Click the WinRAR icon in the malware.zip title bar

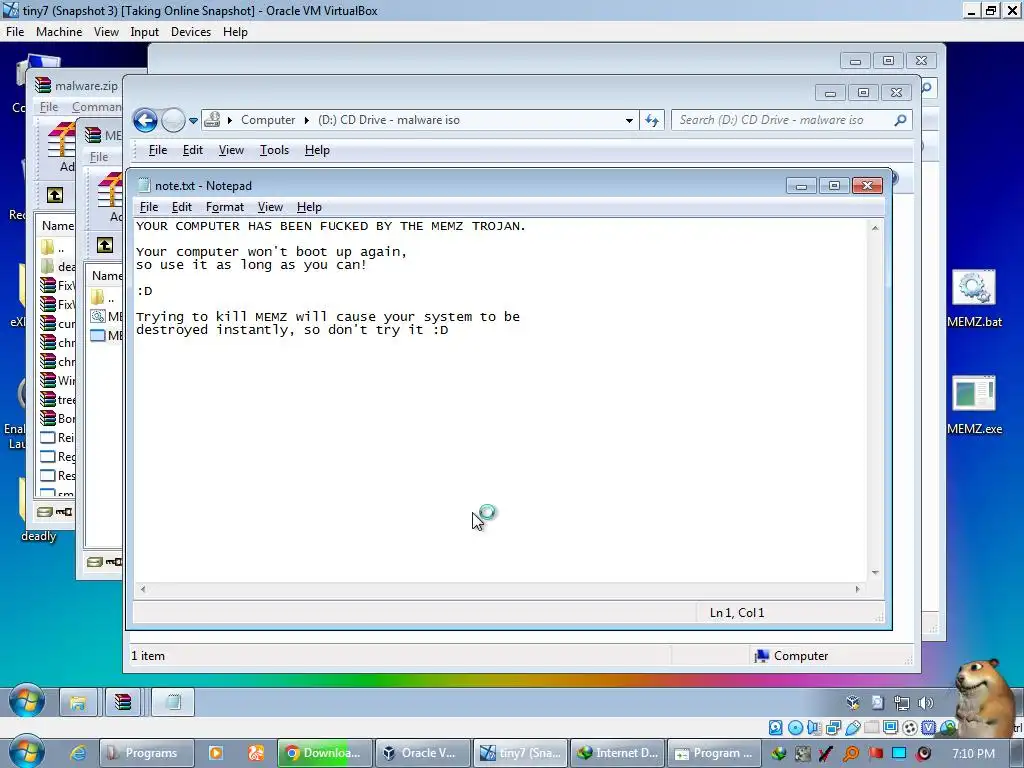pos(43,85)
